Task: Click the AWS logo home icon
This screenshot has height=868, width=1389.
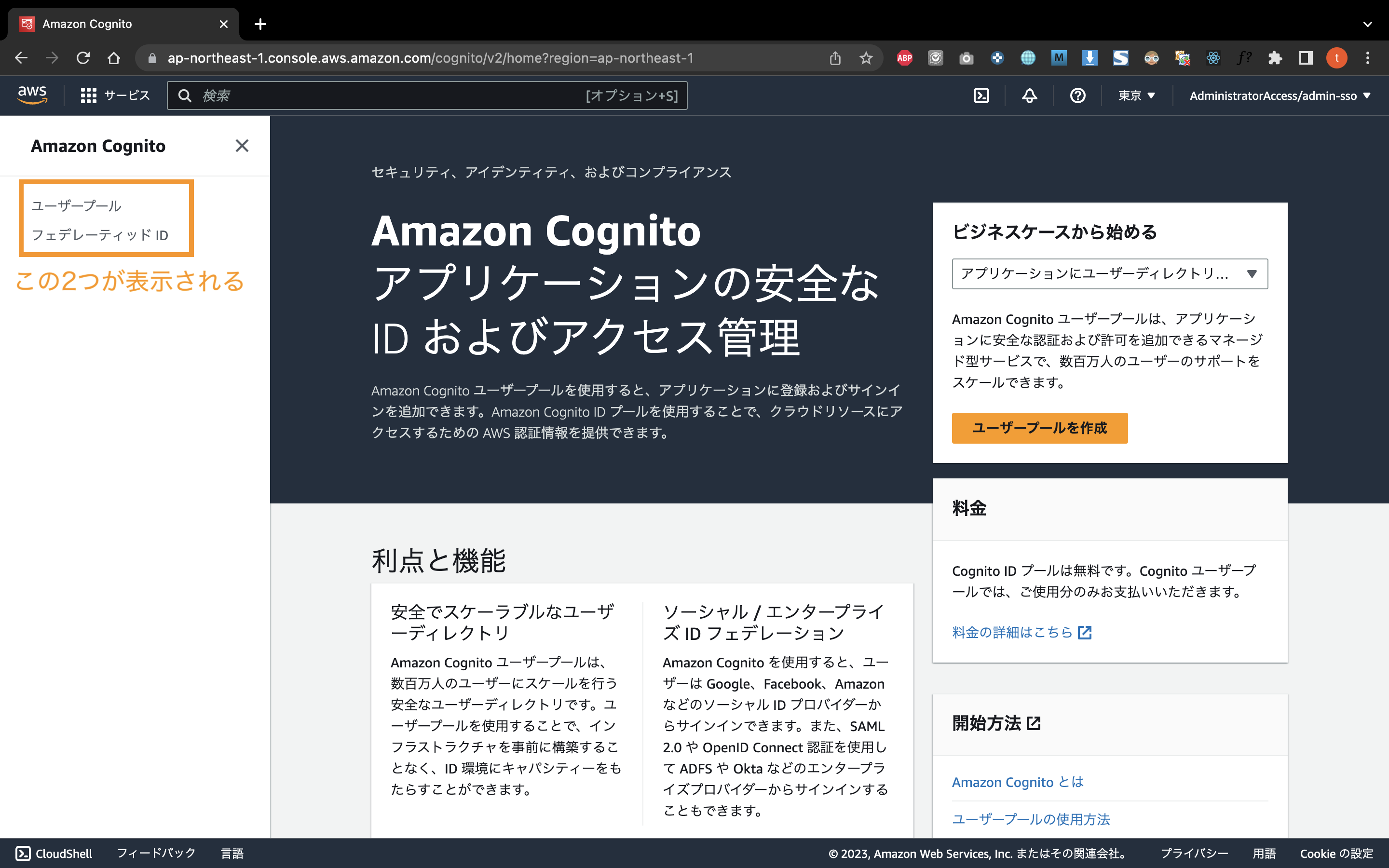Action: pos(32,95)
